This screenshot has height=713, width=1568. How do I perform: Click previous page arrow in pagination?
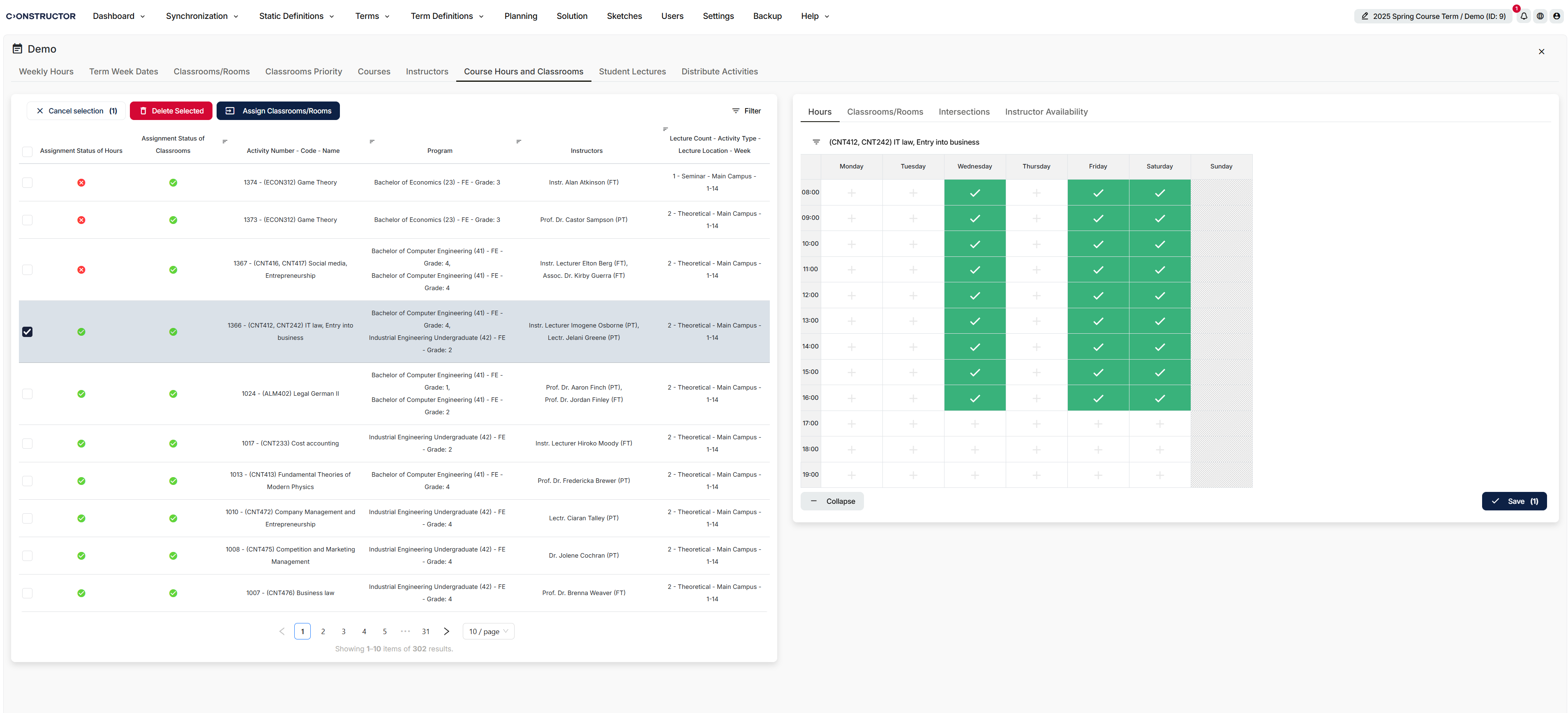[282, 632]
